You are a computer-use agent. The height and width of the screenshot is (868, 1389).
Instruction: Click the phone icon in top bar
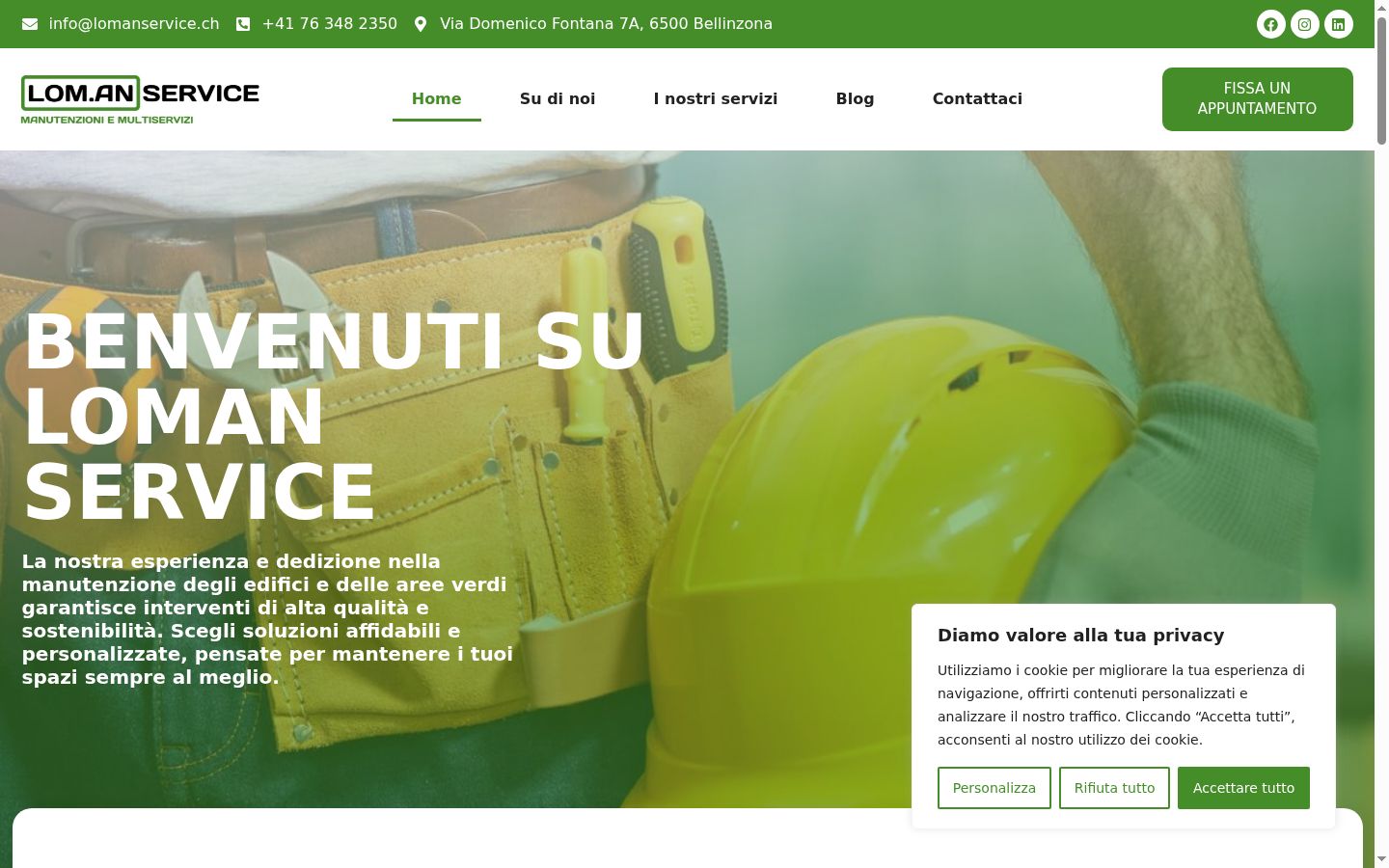243,24
